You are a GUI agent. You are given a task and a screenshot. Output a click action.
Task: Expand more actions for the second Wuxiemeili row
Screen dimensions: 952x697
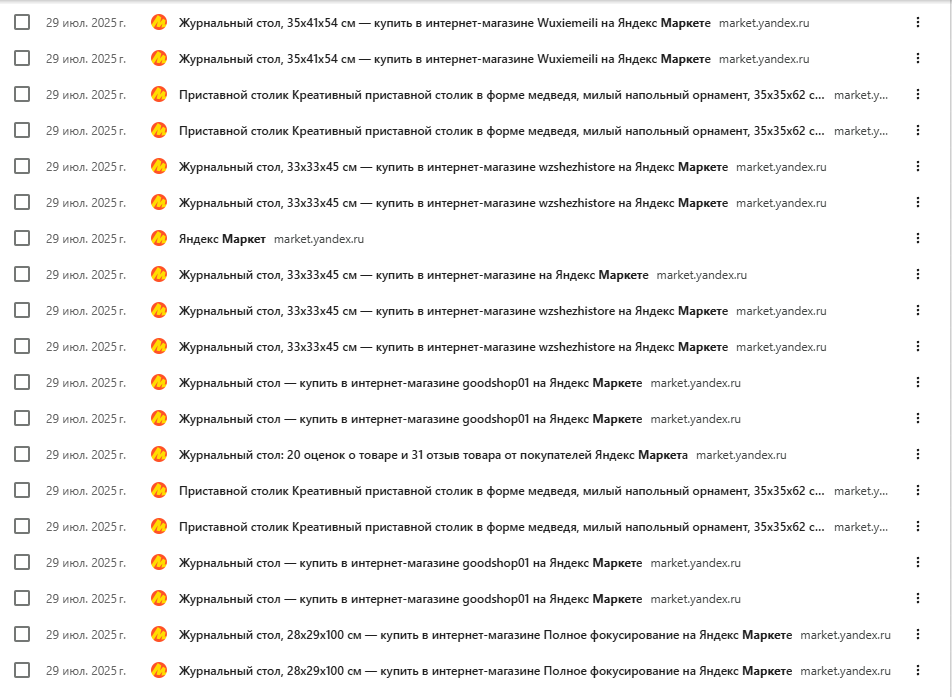(x=917, y=59)
